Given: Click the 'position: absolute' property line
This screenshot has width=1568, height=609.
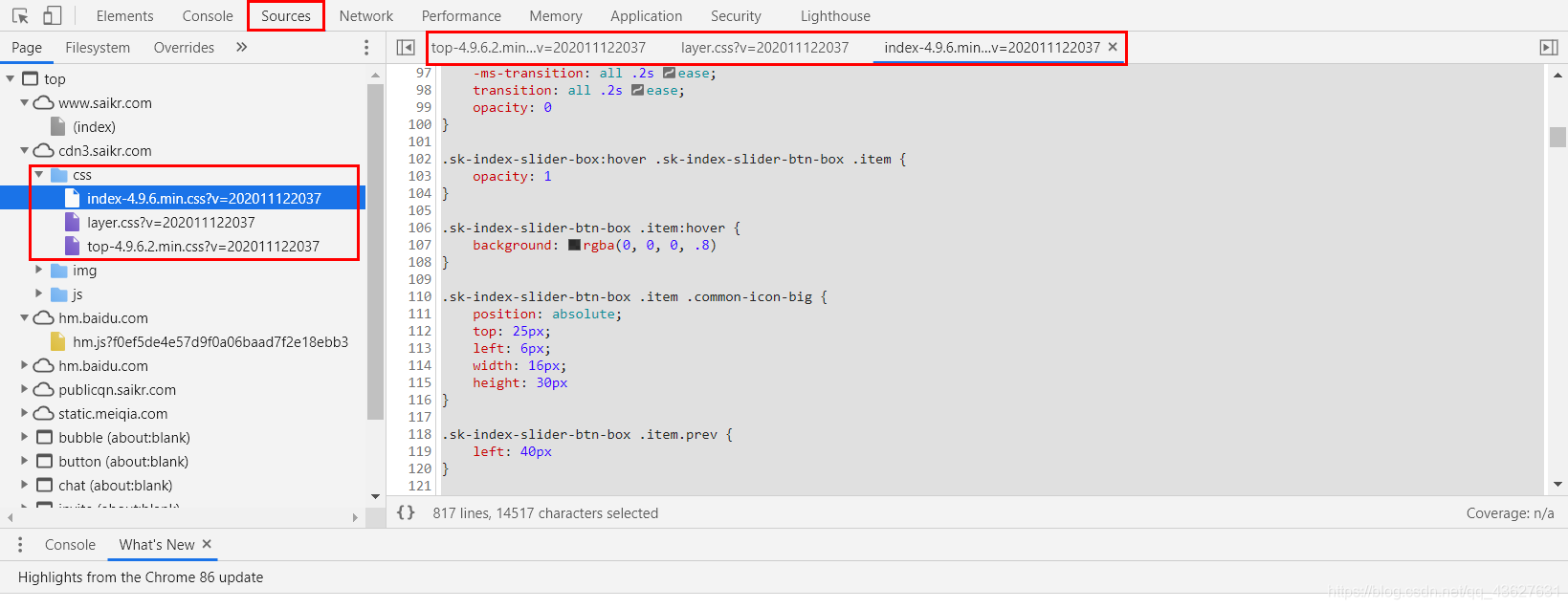Looking at the screenshot, I should coord(547,314).
